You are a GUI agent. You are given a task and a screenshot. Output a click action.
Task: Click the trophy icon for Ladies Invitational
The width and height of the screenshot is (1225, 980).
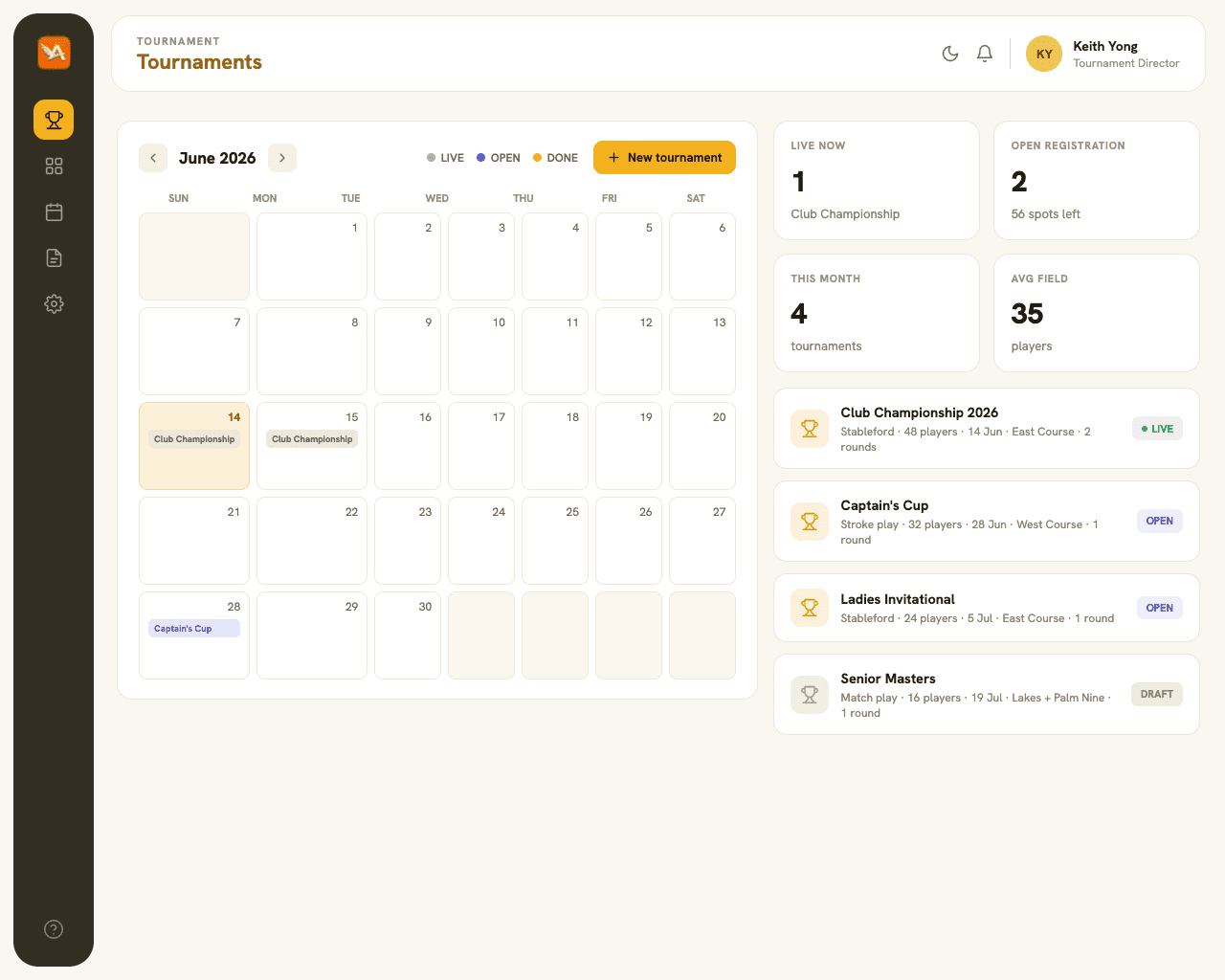coord(810,608)
